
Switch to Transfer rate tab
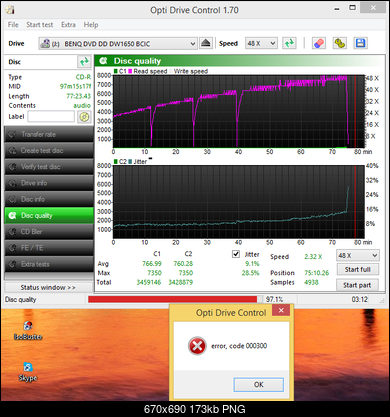49,134
